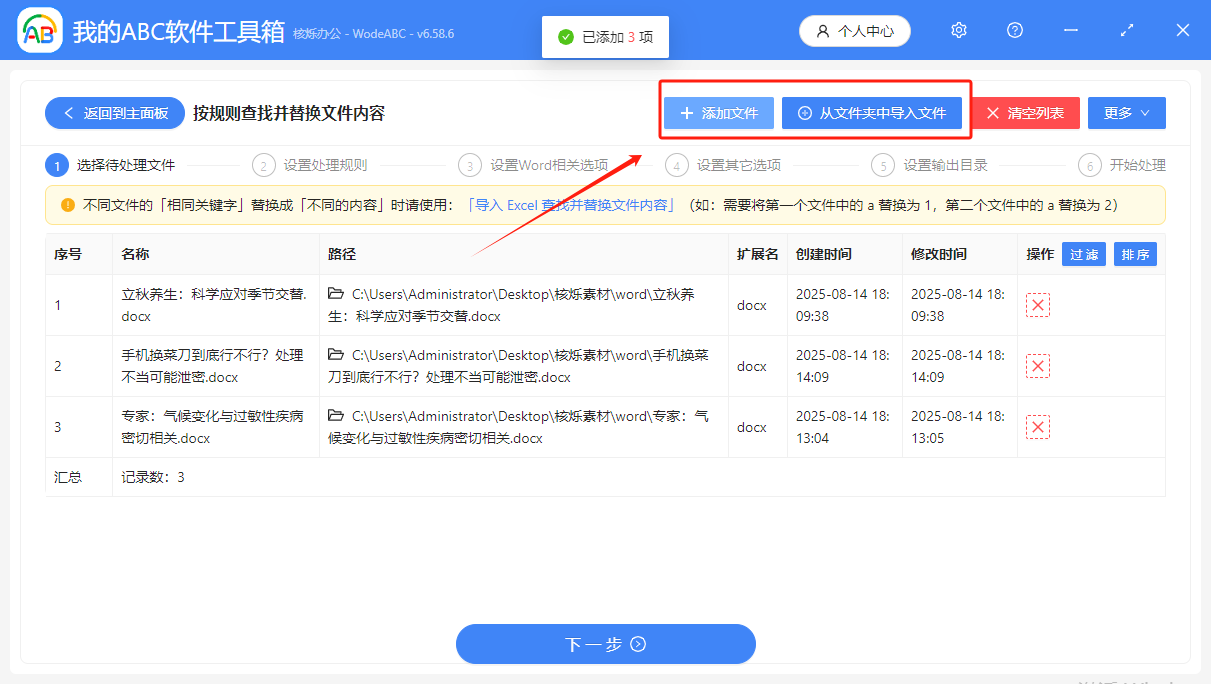1211x684 pixels.
Task: Open help via the question mark icon
Action: [1014, 30]
